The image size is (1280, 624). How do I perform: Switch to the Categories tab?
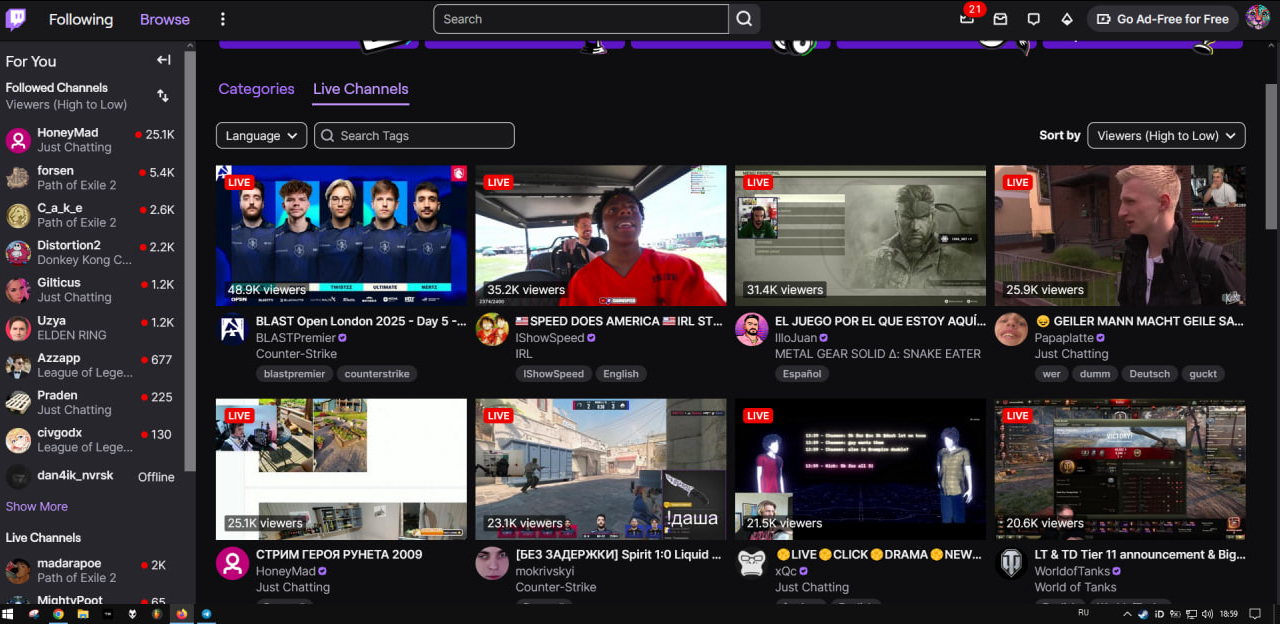pyautogui.click(x=256, y=89)
